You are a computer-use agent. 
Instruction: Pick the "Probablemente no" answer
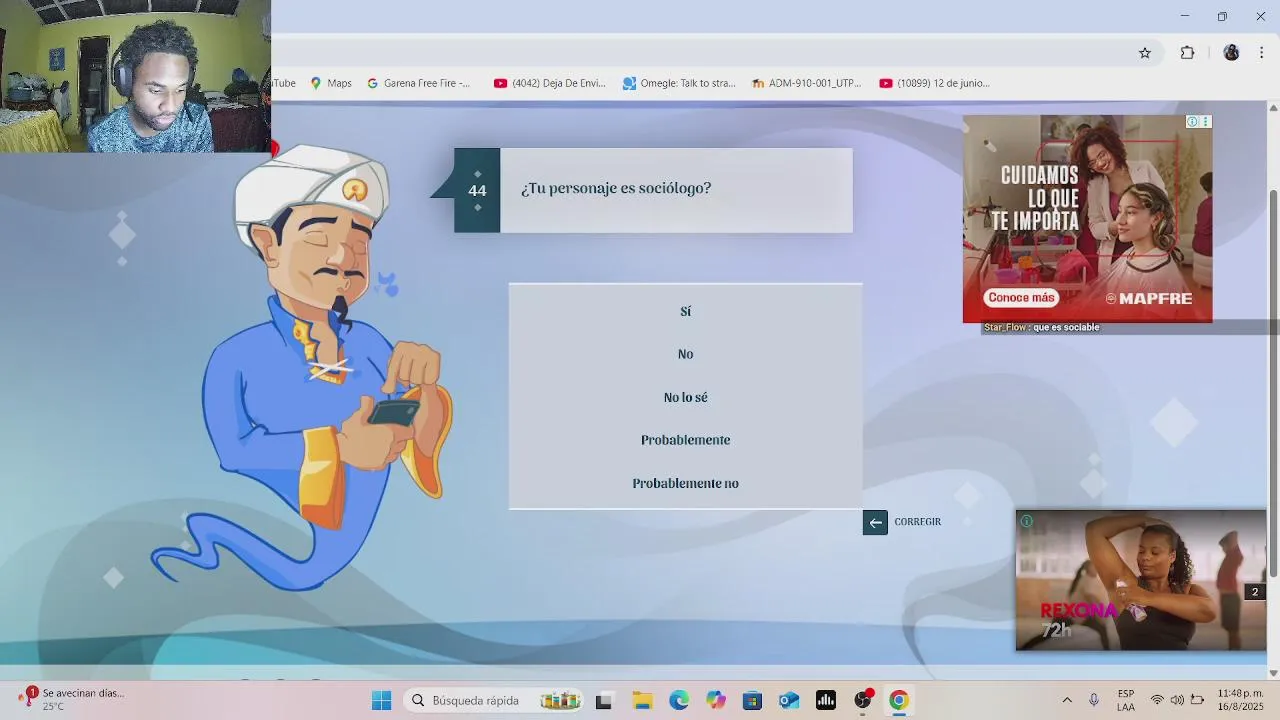coord(685,483)
